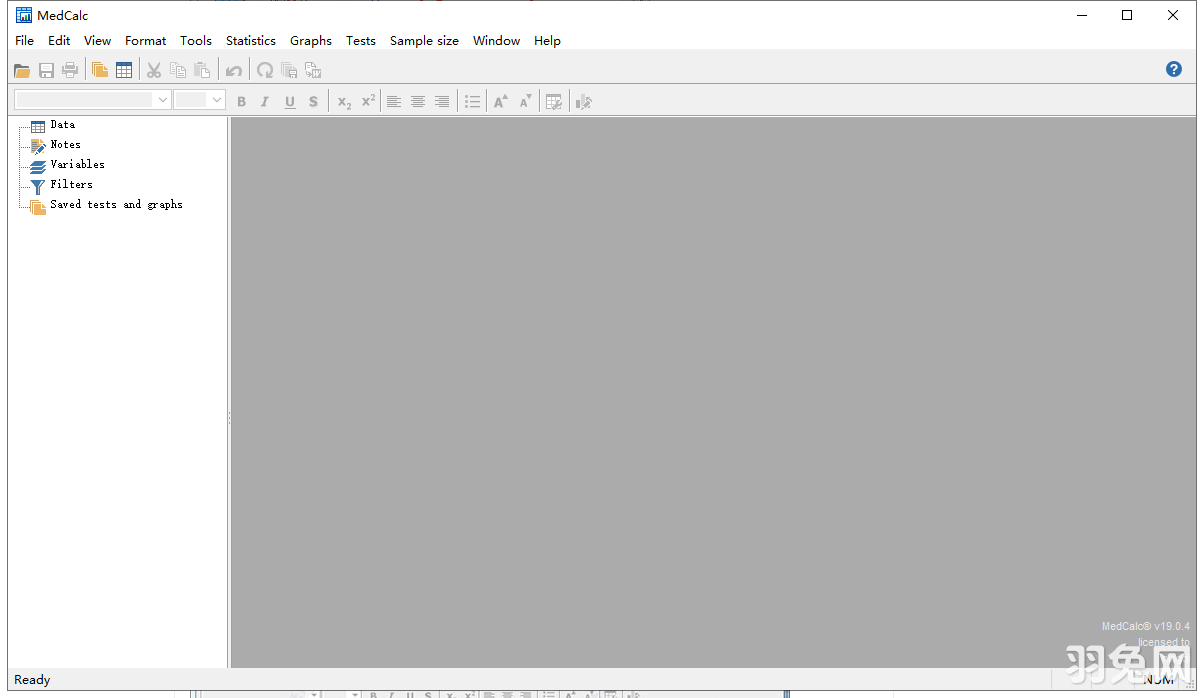Open the Sample size menu
1204x698 pixels.
click(x=424, y=41)
